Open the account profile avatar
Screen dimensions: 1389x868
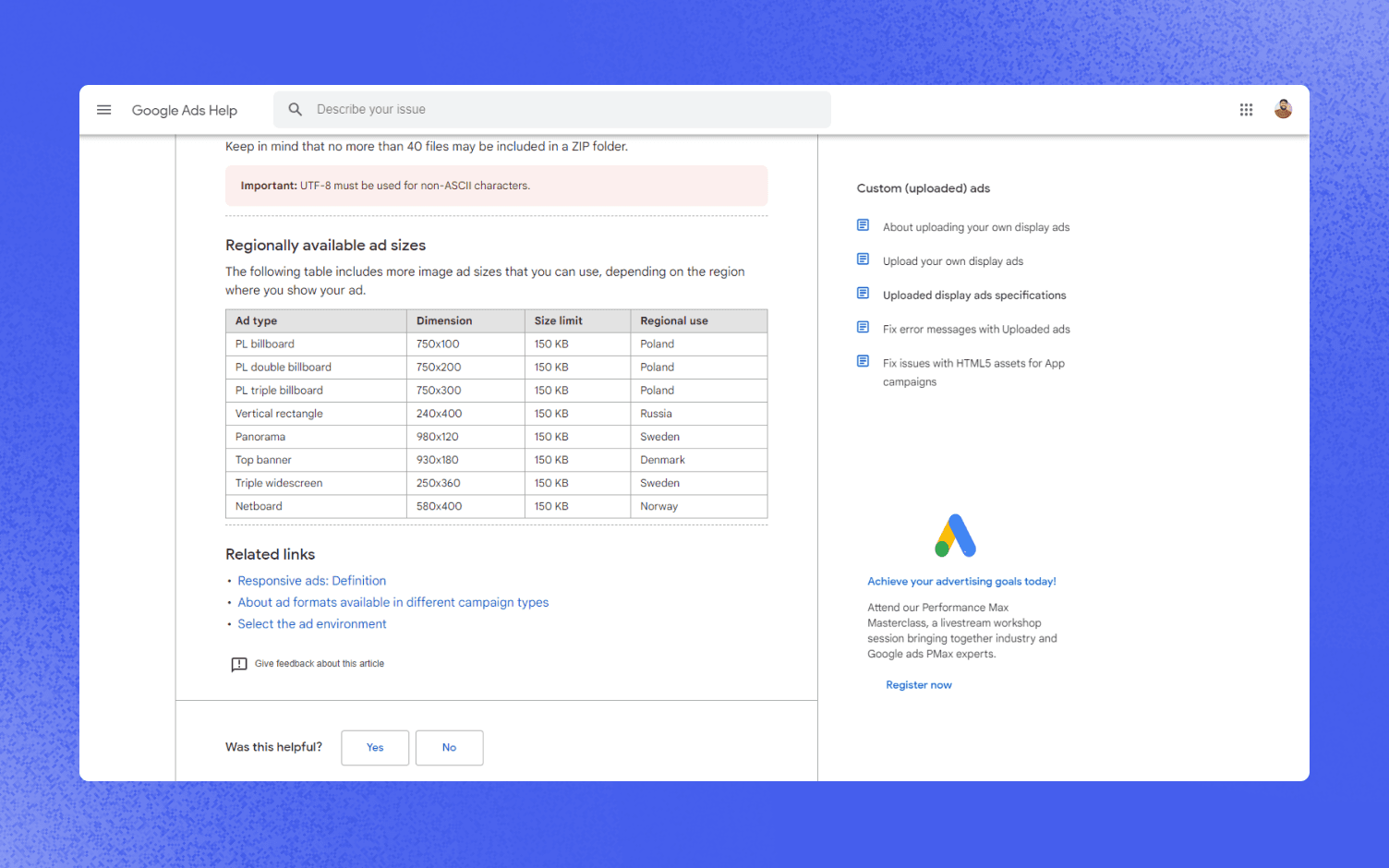click(1283, 109)
